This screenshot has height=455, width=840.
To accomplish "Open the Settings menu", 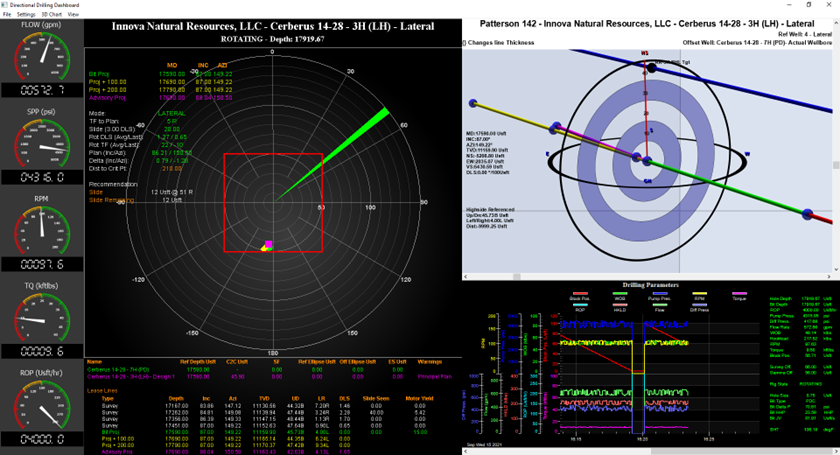I will (x=26, y=15).
